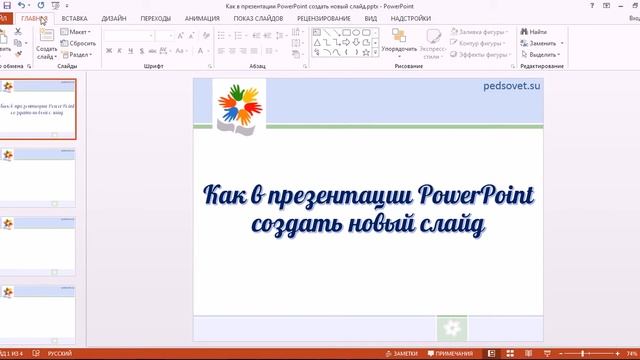Click the Сбросить reset button

pos(78,43)
